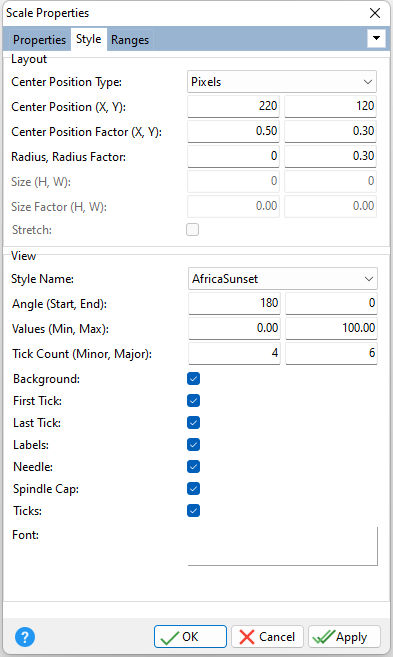Toggle the Needle checkbox
Screen dimensions: 393x657
[193, 466]
